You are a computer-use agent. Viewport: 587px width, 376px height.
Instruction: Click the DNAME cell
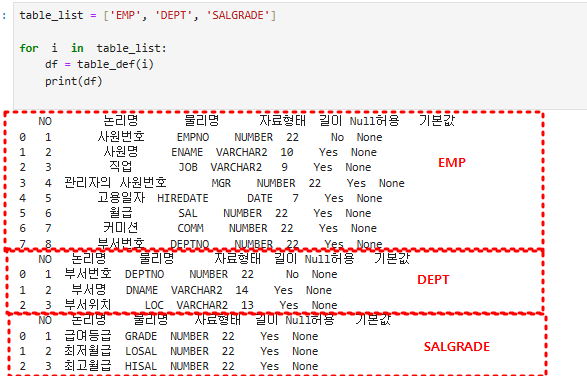[142, 290]
